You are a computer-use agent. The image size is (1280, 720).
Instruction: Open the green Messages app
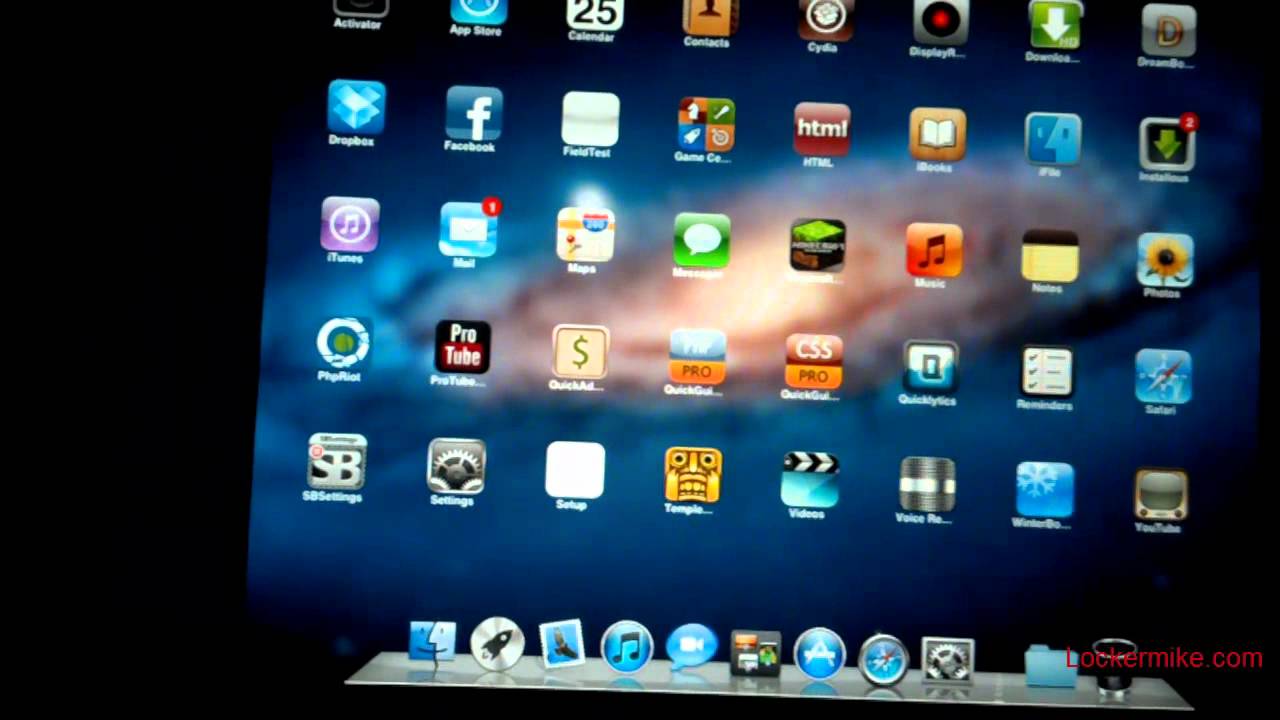point(701,240)
